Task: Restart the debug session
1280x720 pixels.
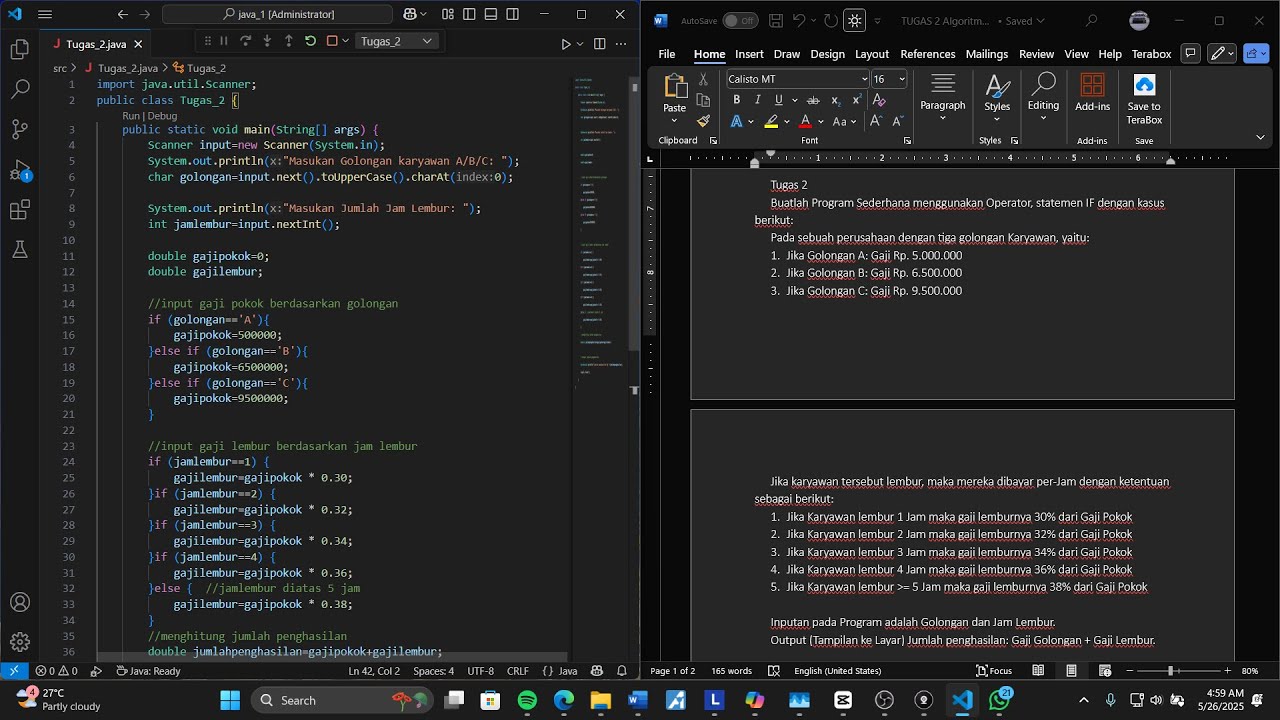Action: [x=310, y=41]
